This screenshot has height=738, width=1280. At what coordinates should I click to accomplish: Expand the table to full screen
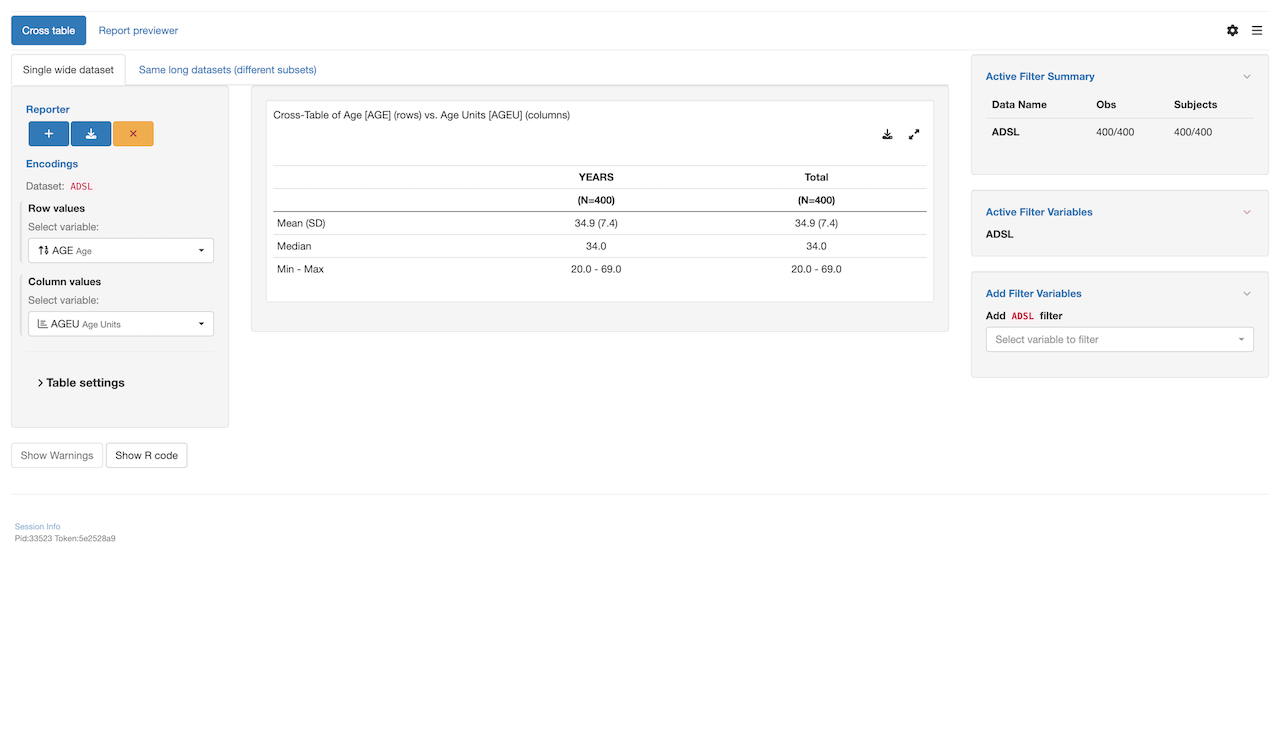point(914,134)
